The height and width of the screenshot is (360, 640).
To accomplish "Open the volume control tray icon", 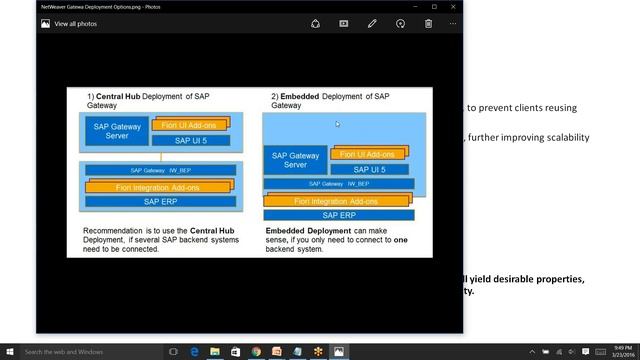I will [x=572, y=352].
